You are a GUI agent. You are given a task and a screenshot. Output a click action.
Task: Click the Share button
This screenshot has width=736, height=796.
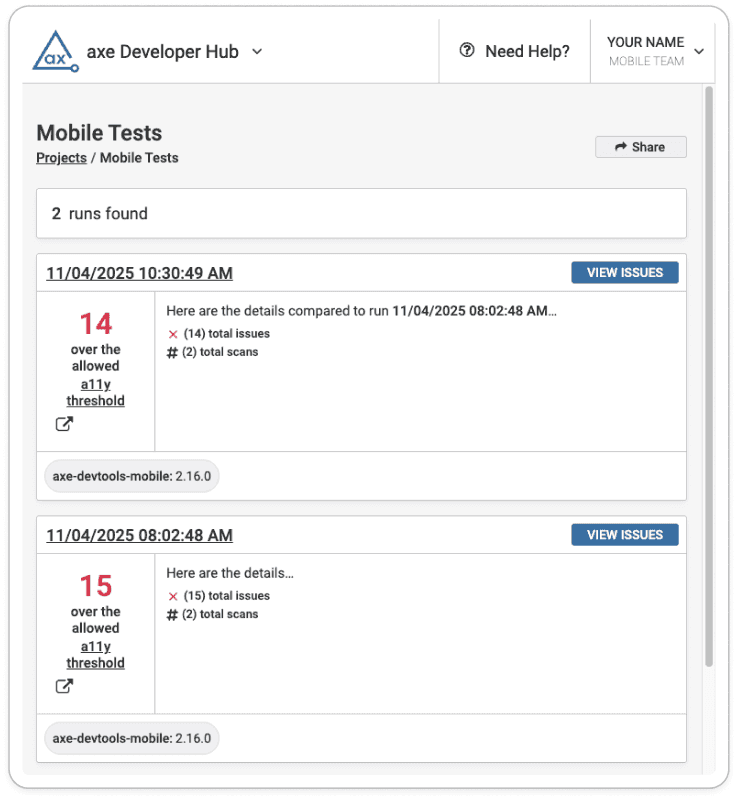(641, 147)
